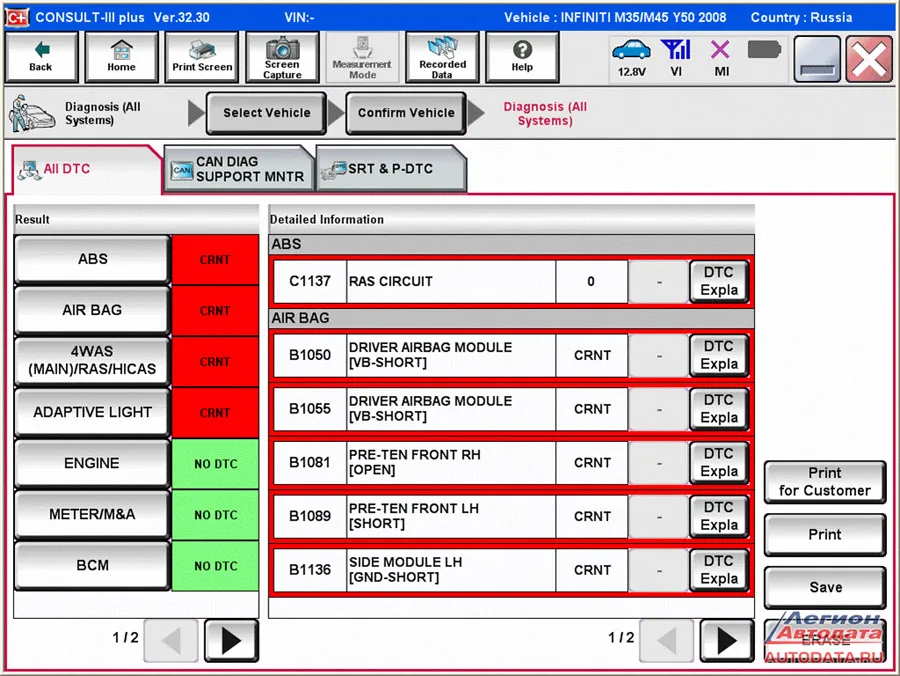900x676 pixels.
Task: Go to Home screen
Action: 121,57
